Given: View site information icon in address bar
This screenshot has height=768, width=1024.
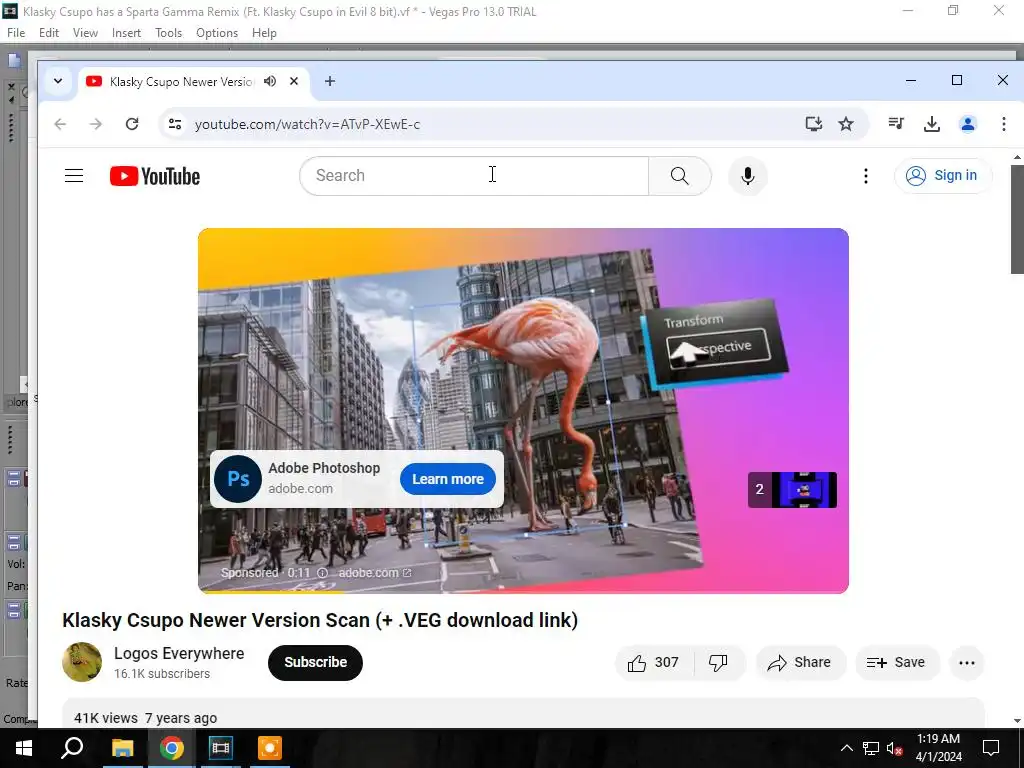Looking at the screenshot, I should click(x=175, y=124).
